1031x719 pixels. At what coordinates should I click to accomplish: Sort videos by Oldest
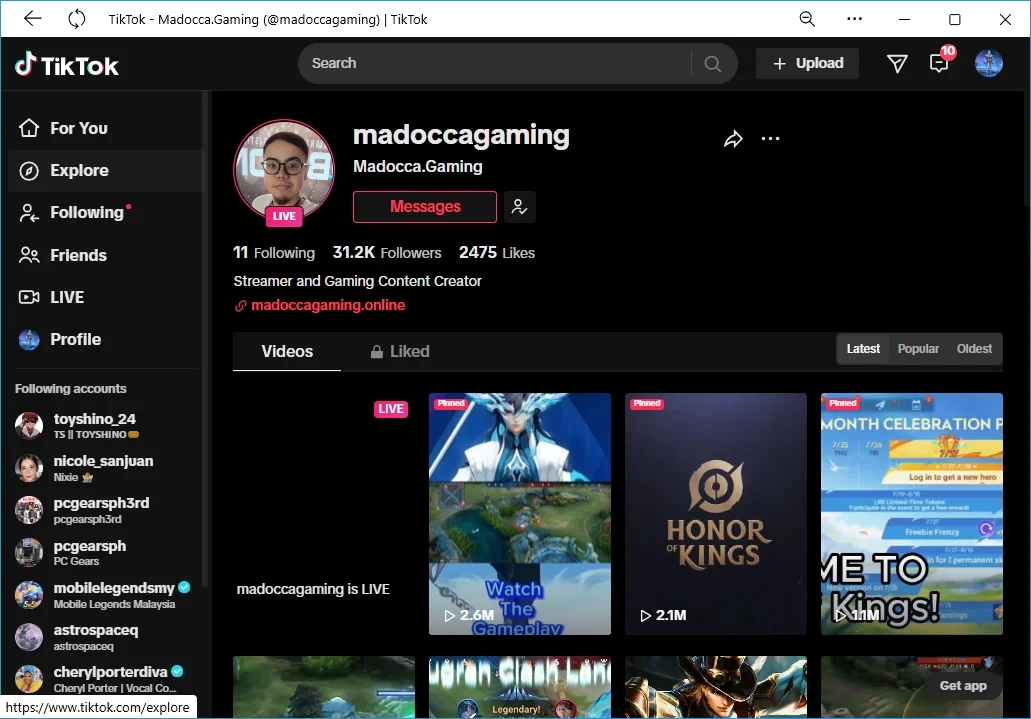974,349
